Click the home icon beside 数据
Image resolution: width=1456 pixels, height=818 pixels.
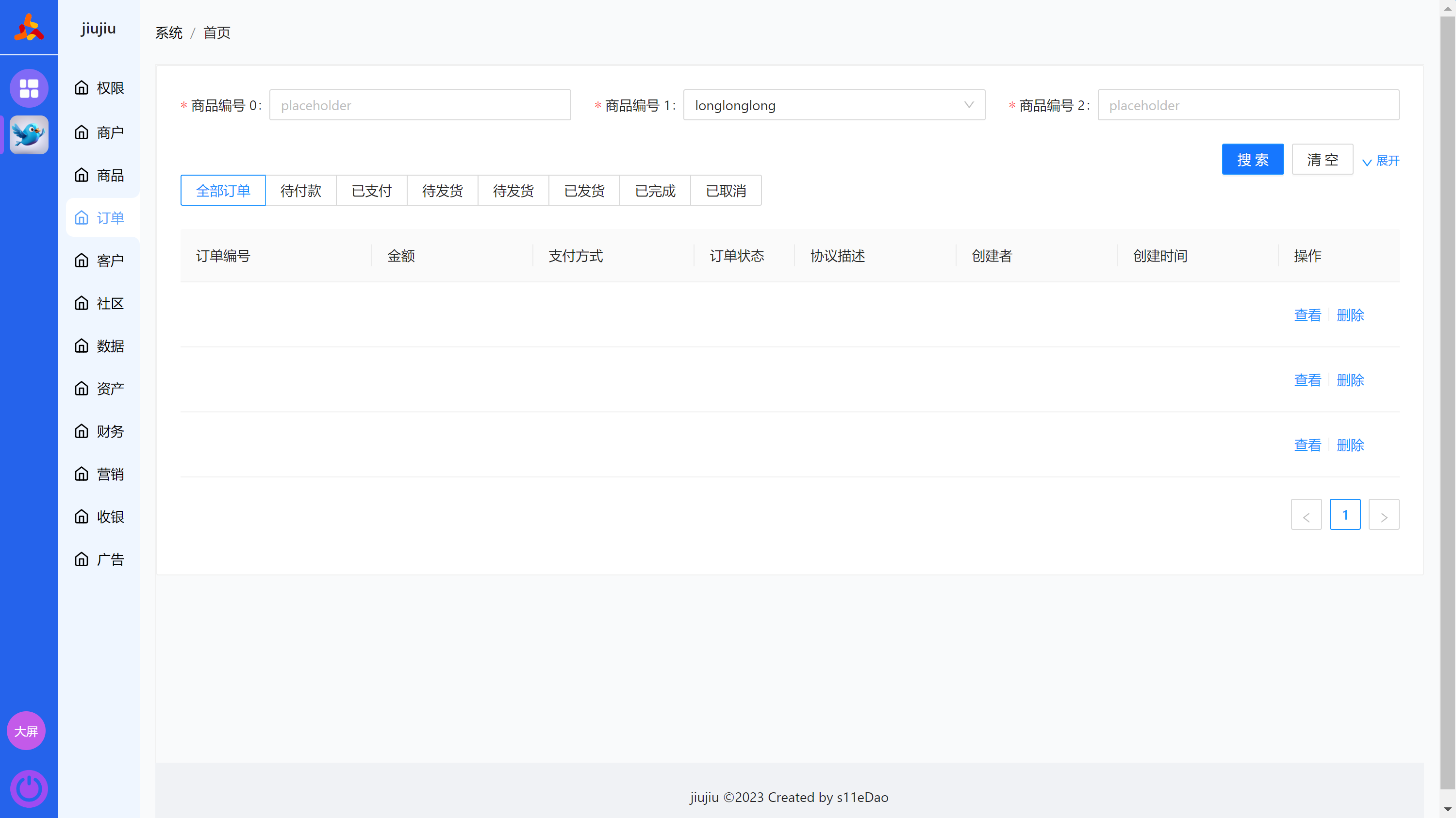point(82,346)
